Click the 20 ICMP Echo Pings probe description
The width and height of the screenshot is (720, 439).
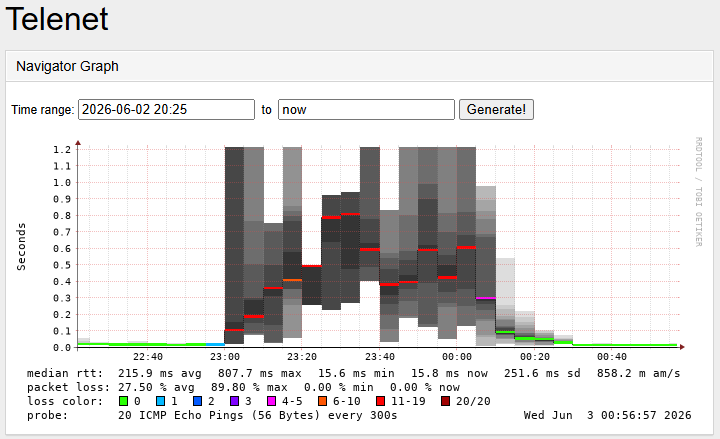(x=258, y=415)
